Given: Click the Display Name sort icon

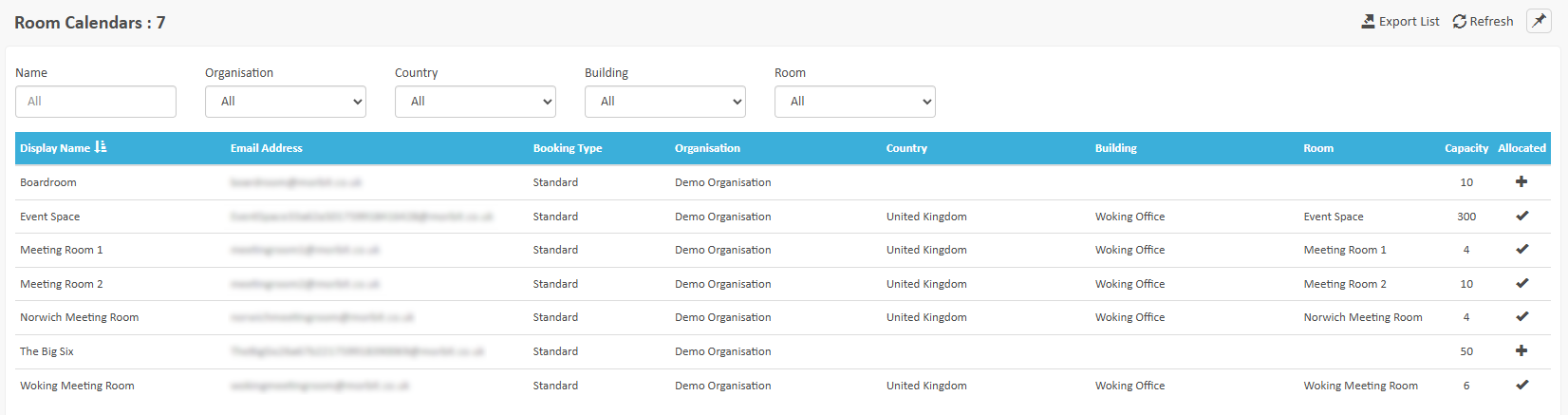Looking at the screenshot, I should [x=101, y=147].
